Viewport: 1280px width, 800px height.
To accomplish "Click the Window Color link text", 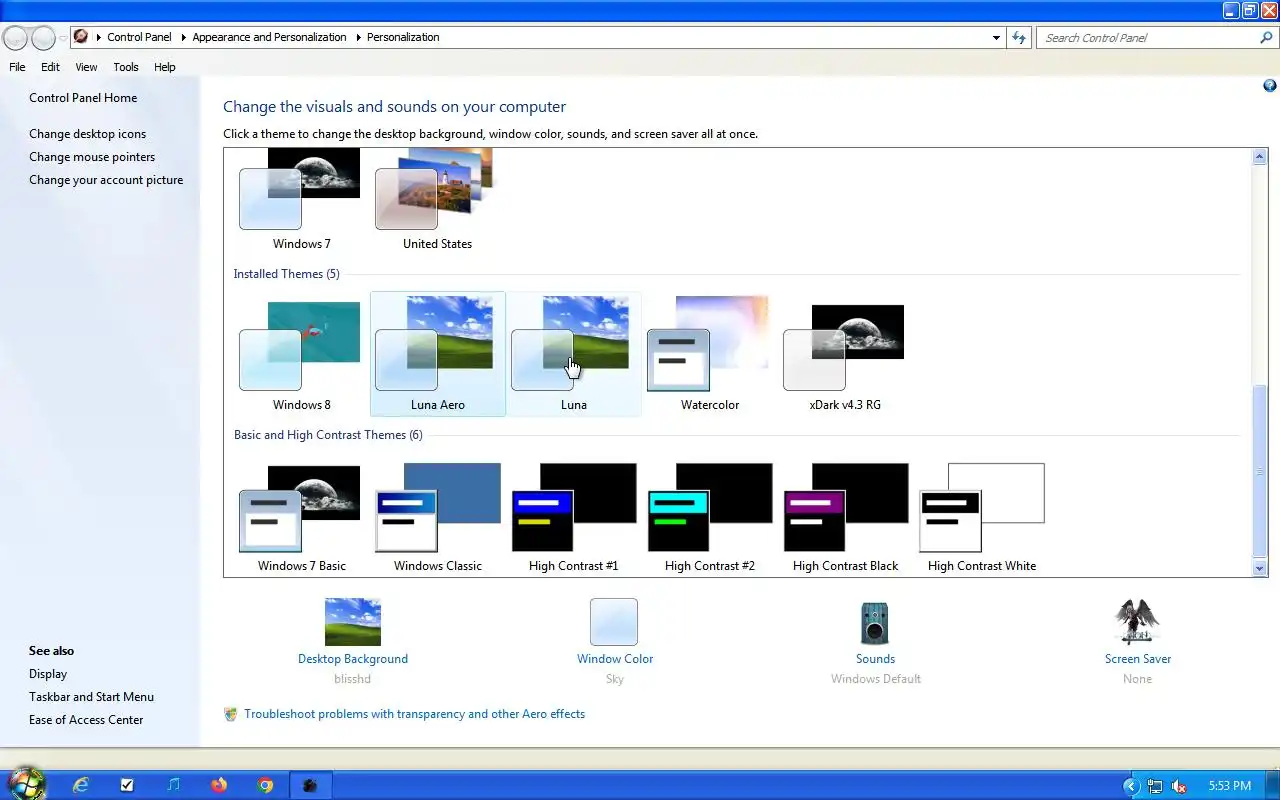I will click(615, 659).
